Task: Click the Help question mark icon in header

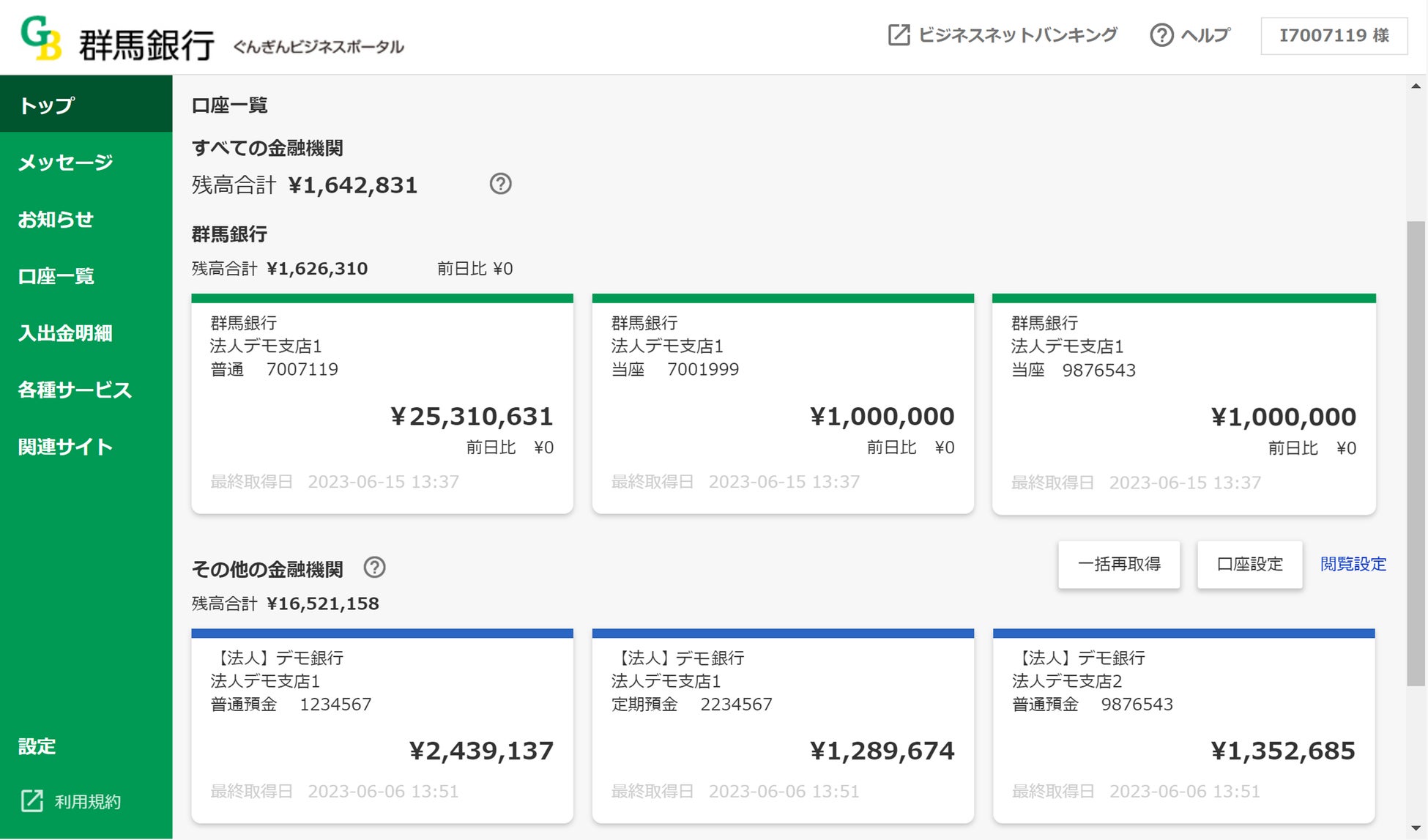Action: coord(1161,35)
